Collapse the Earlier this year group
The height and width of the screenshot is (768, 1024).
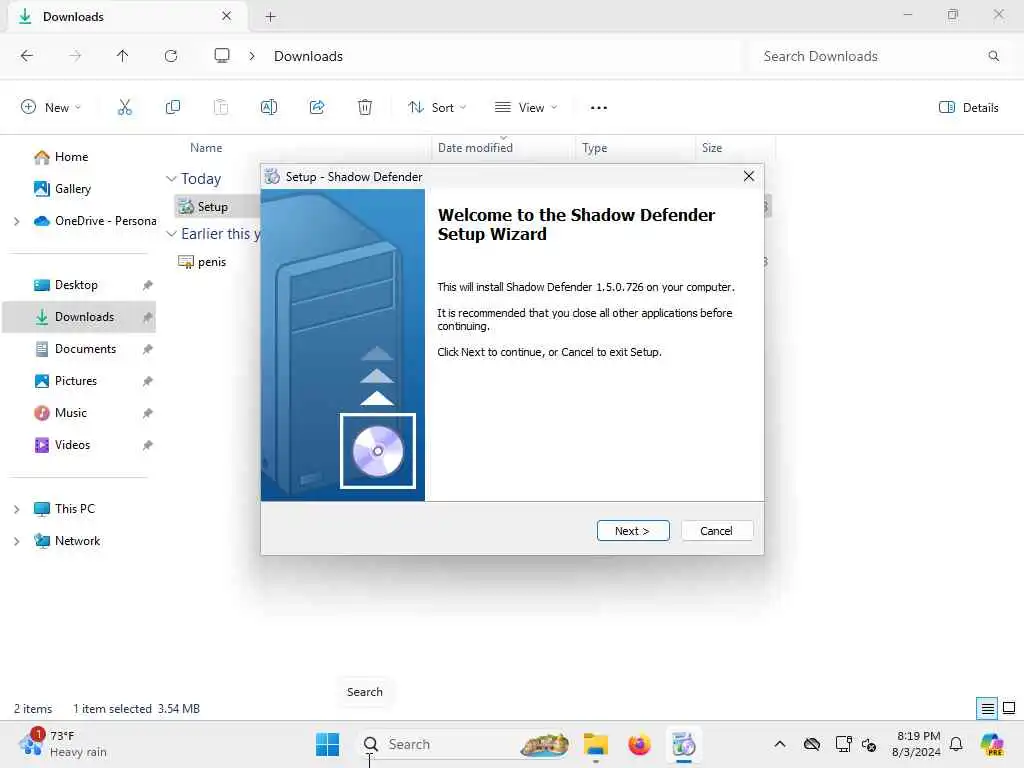(171, 233)
